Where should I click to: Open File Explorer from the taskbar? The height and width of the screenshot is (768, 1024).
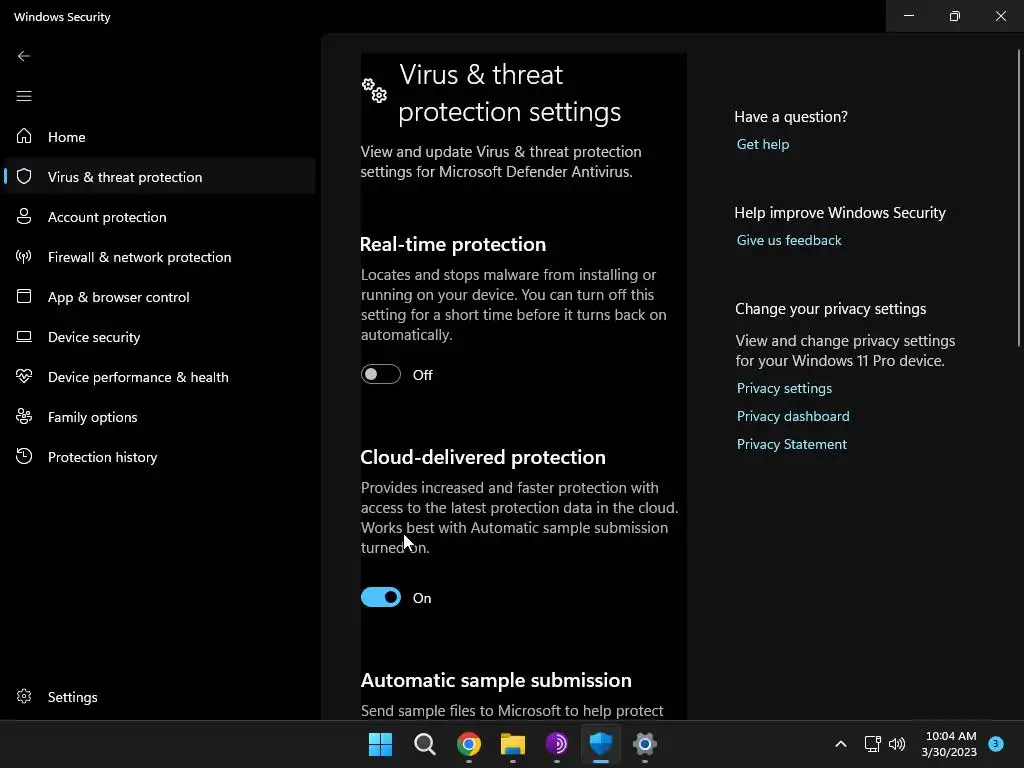coord(513,744)
